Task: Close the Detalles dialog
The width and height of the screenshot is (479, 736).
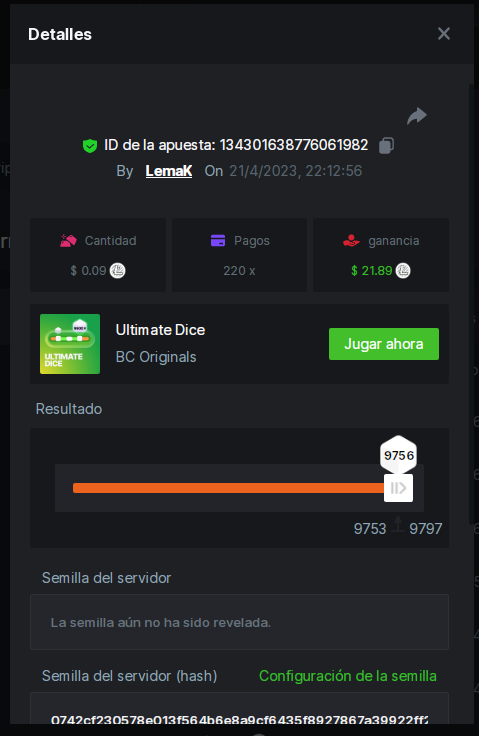Action: pyautogui.click(x=444, y=34)
